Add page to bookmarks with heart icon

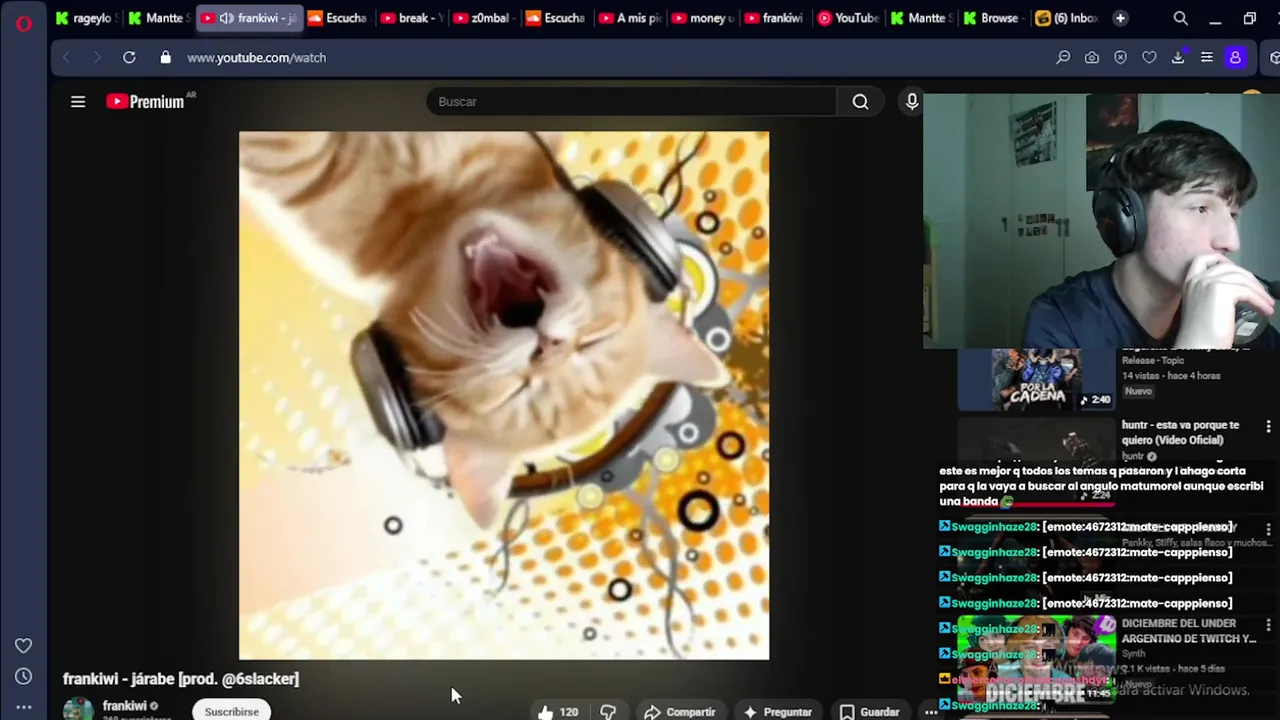pos(1149,58)
